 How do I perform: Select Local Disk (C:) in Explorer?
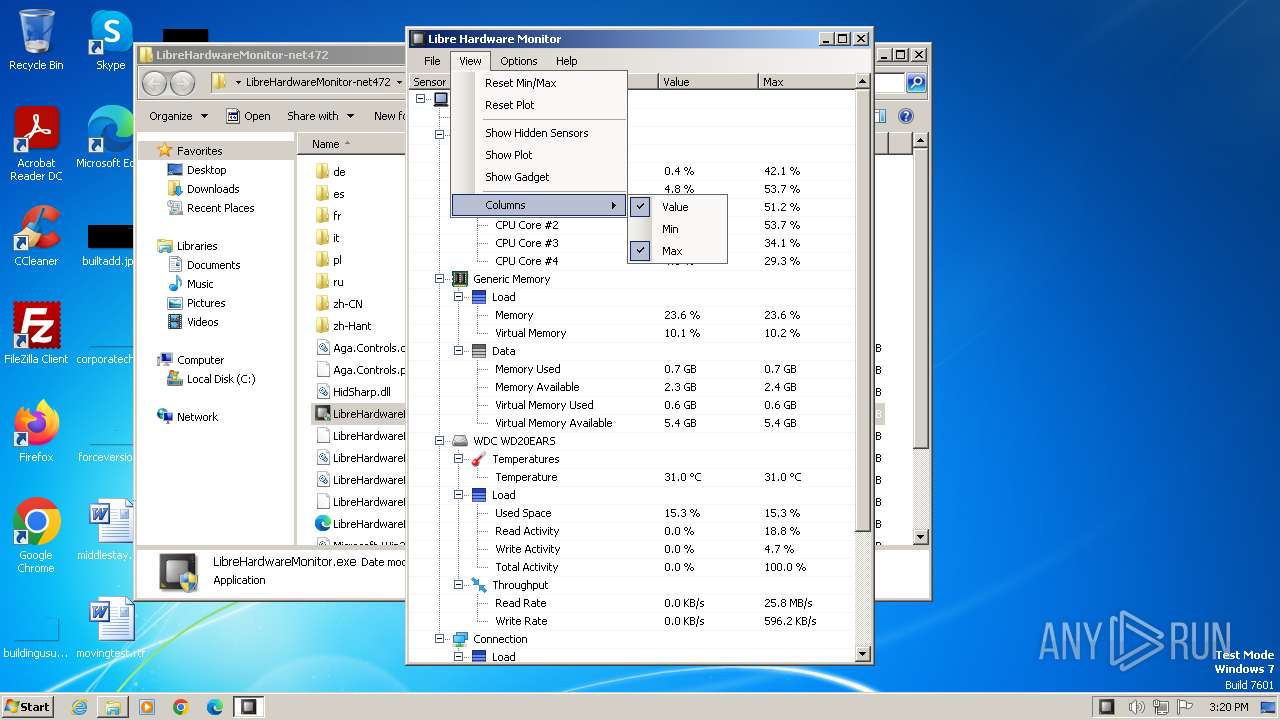point(221,379)
